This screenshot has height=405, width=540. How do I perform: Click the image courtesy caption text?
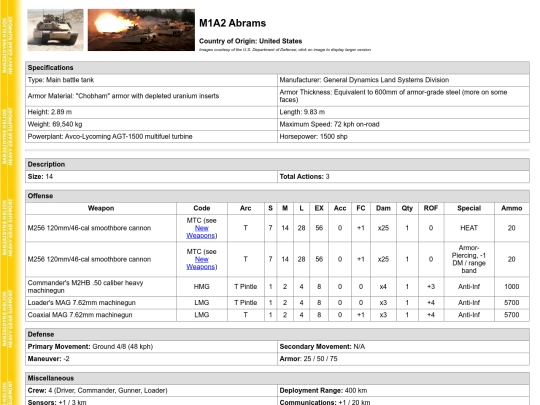pyautogui.click(x=285, y=50)
